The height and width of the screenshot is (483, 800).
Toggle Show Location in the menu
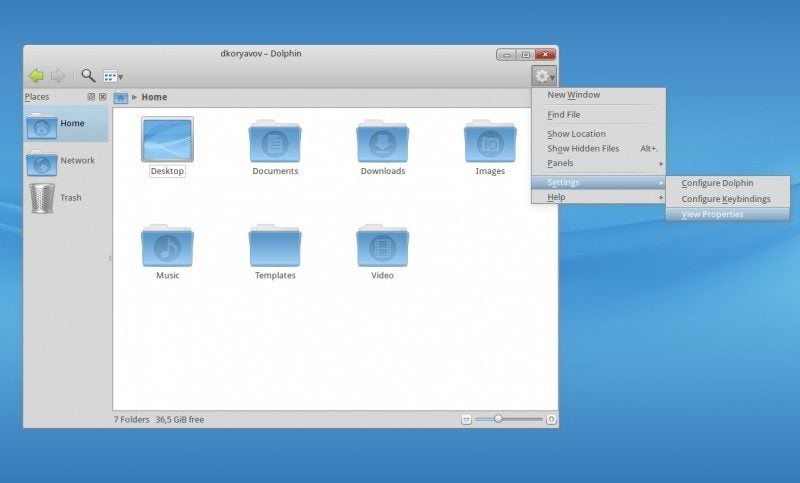[x=576, y=134]
